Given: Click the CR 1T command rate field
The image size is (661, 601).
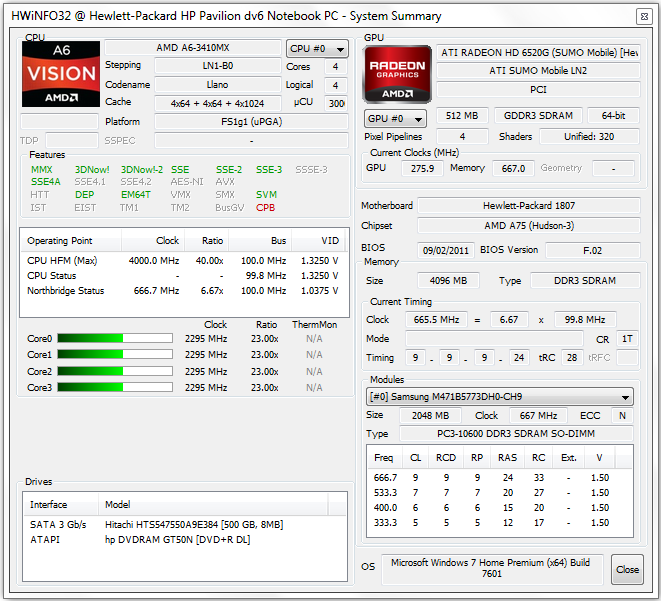Looking at the screenshot, I should 627,339.
